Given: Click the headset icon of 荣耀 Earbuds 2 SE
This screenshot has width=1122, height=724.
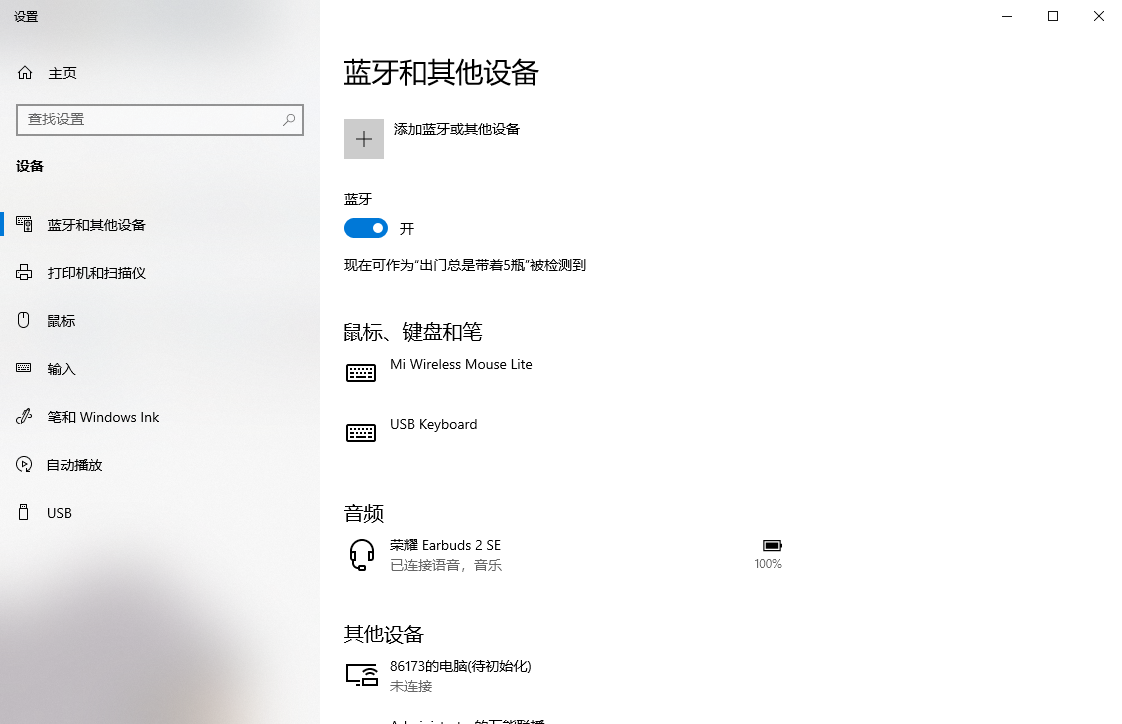Looking at the screenshot, I should pos(361,554).
